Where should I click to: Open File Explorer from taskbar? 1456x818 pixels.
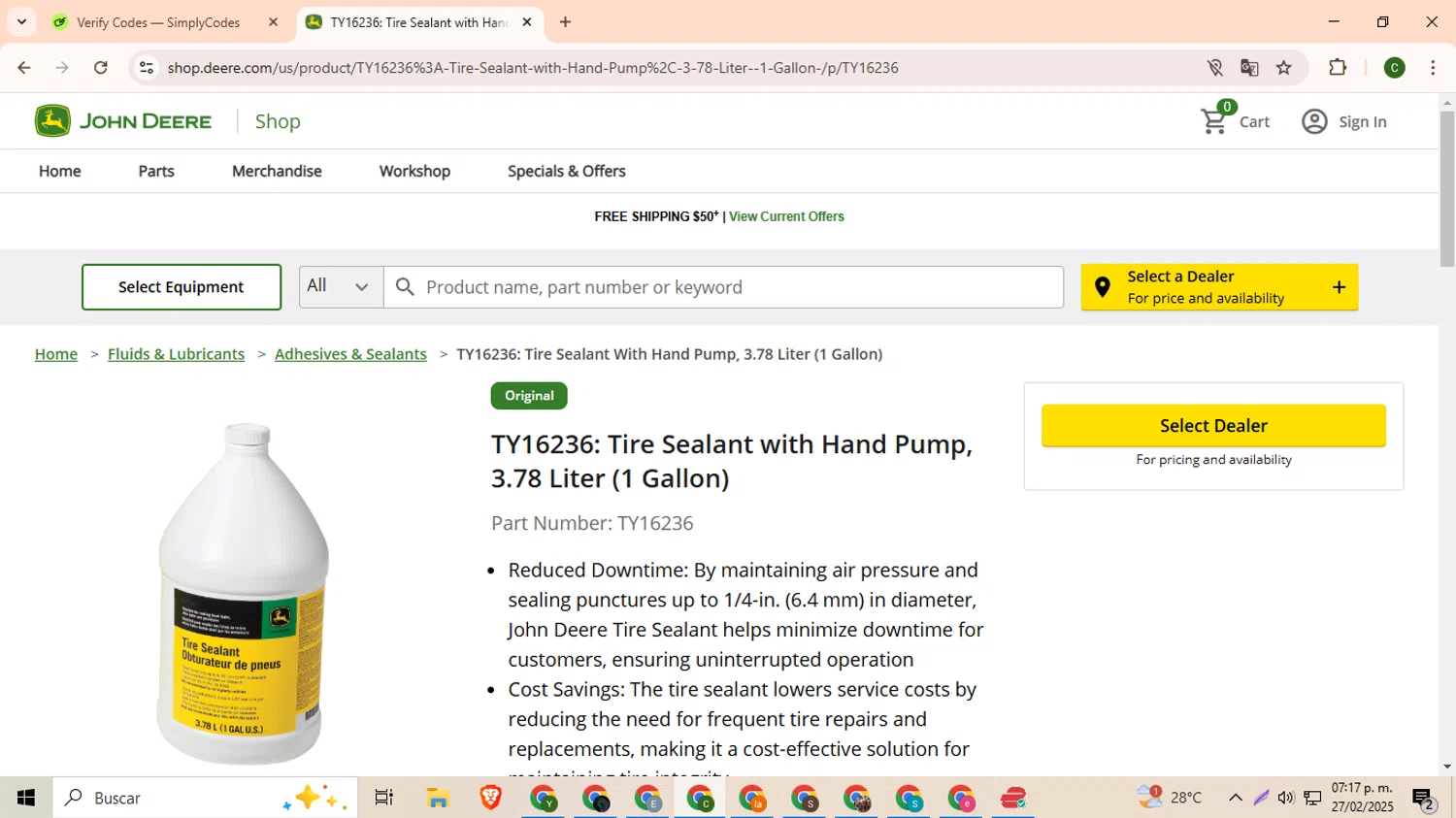438,798
